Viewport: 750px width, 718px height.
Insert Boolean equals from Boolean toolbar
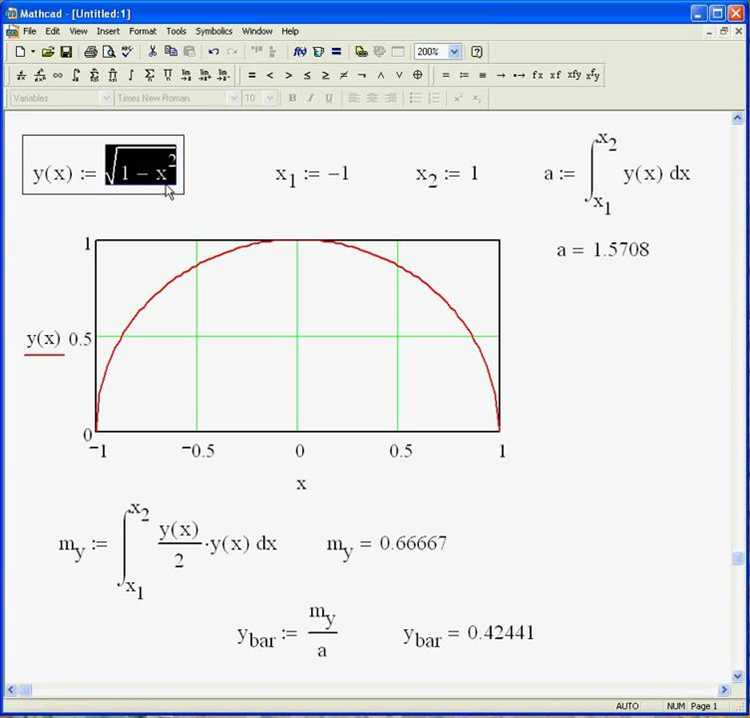point(252,75)
